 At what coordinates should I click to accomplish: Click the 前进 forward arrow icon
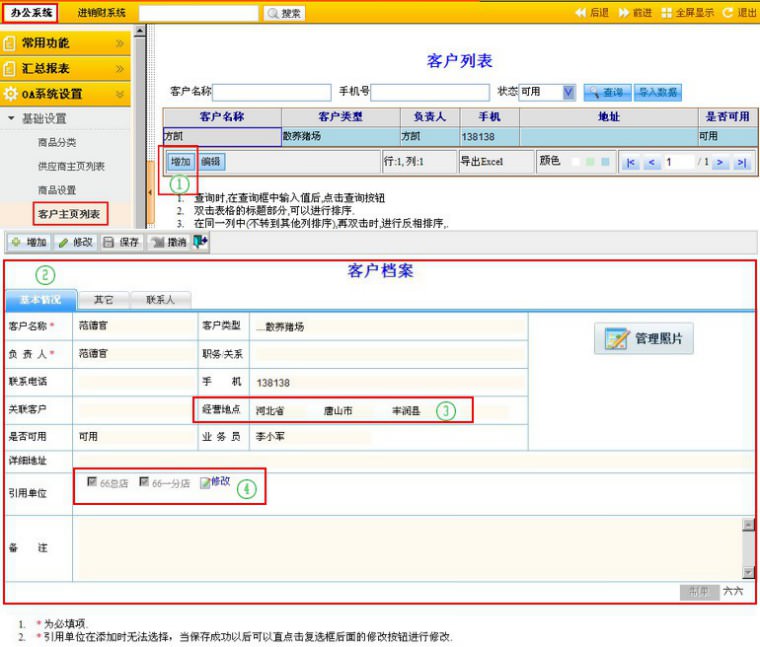[624, 13]
